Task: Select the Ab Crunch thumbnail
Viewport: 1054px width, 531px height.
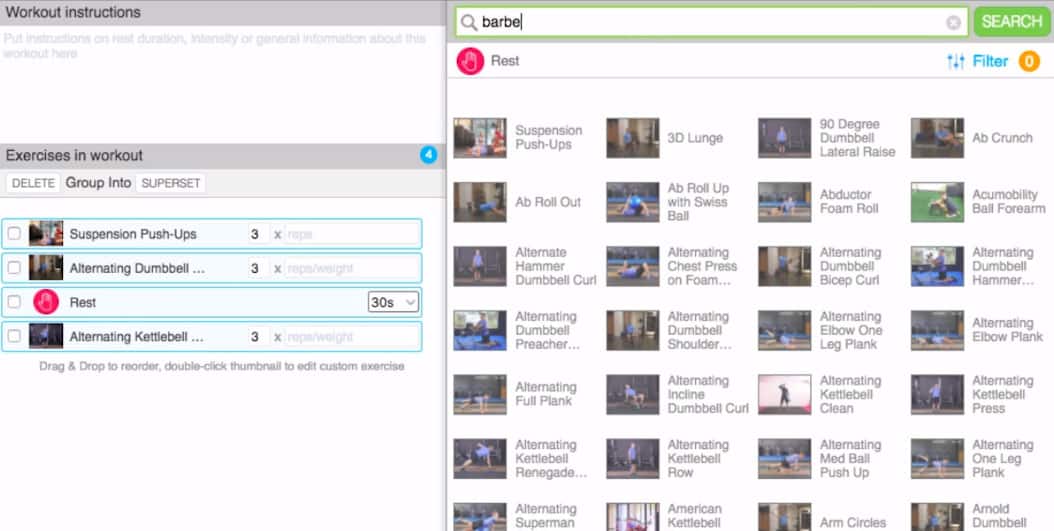Action: (937, 138)
